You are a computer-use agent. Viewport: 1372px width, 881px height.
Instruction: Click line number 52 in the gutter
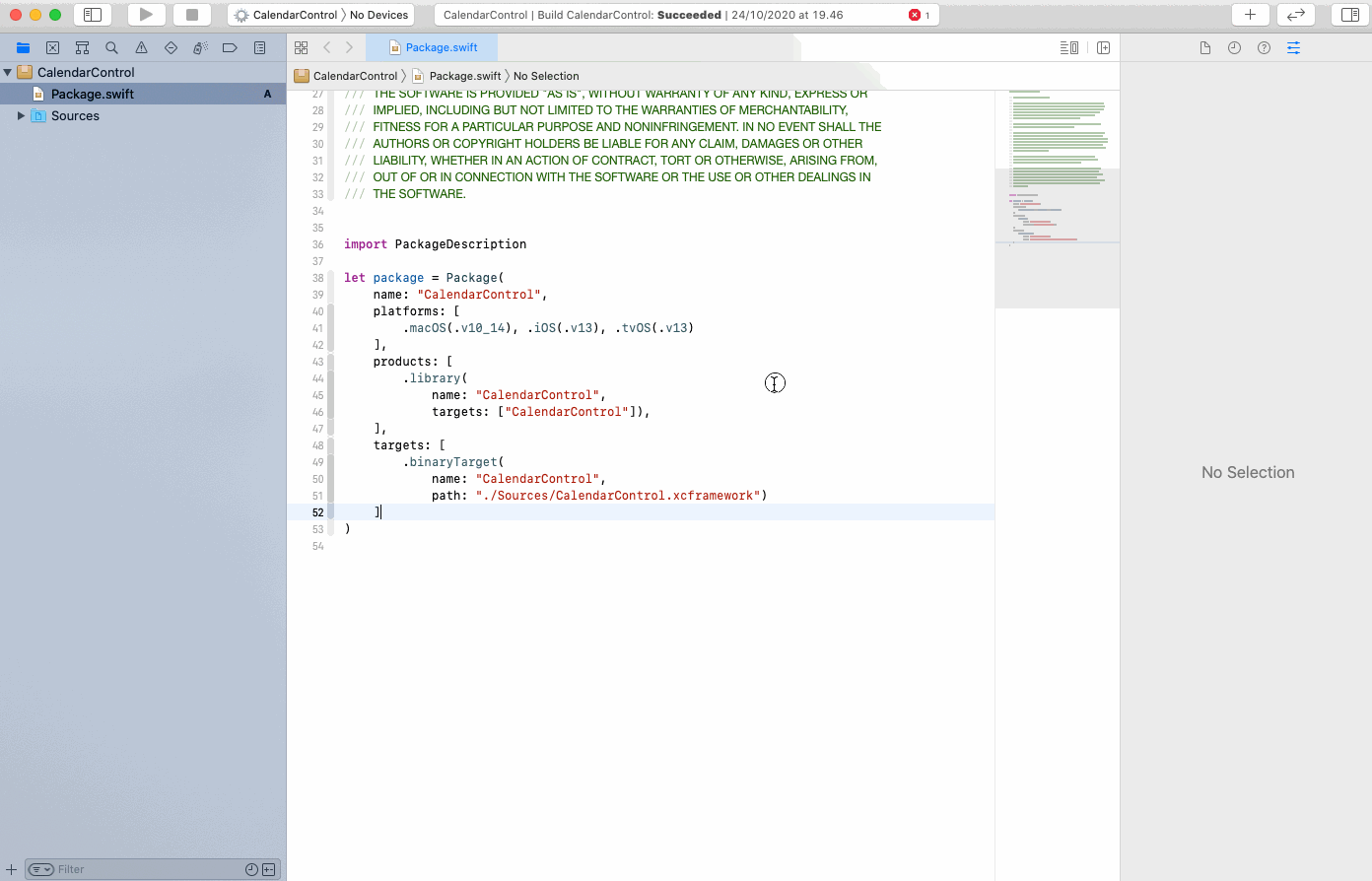click(317, 512)
